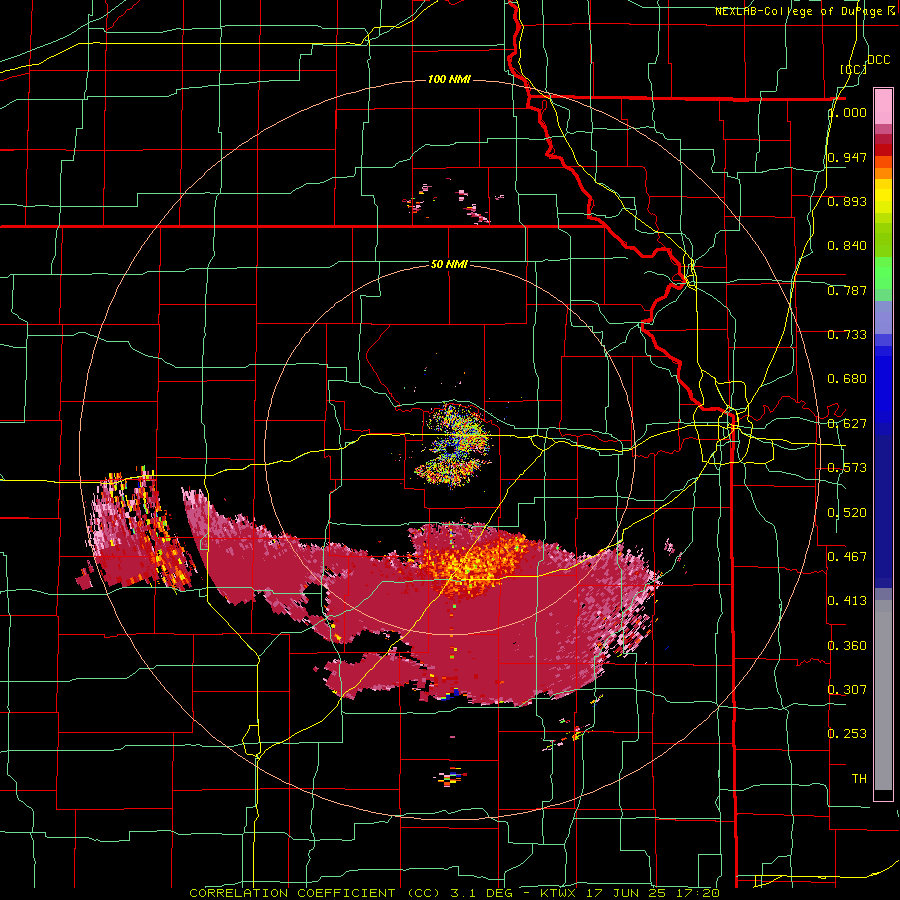Image resolution: width=900 pixels, height=900 pixels.
Task: Click the 100 NMI range ring label
Action: pyautogui.click(x=449, y=79)
